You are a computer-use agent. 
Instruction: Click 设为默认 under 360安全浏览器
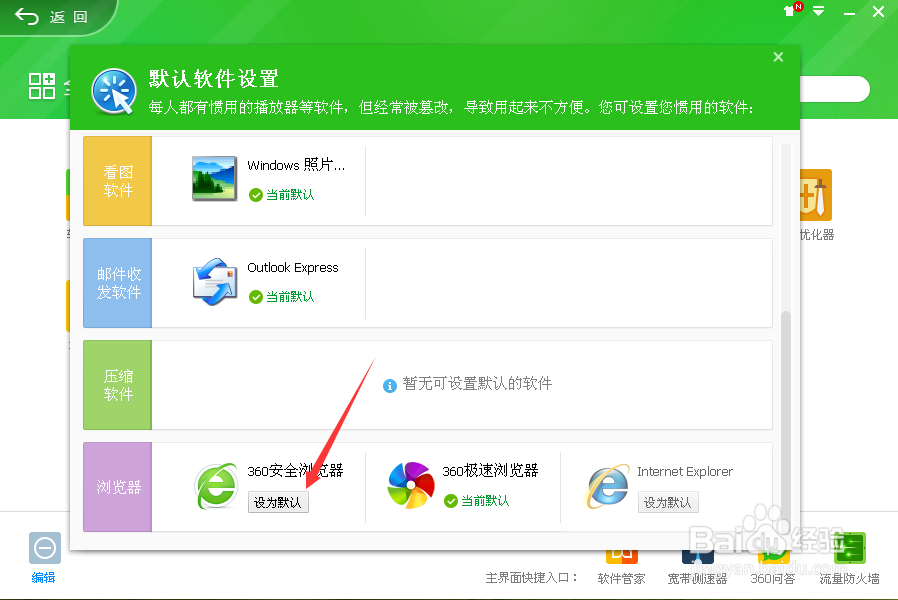click(x=278, y=502)
